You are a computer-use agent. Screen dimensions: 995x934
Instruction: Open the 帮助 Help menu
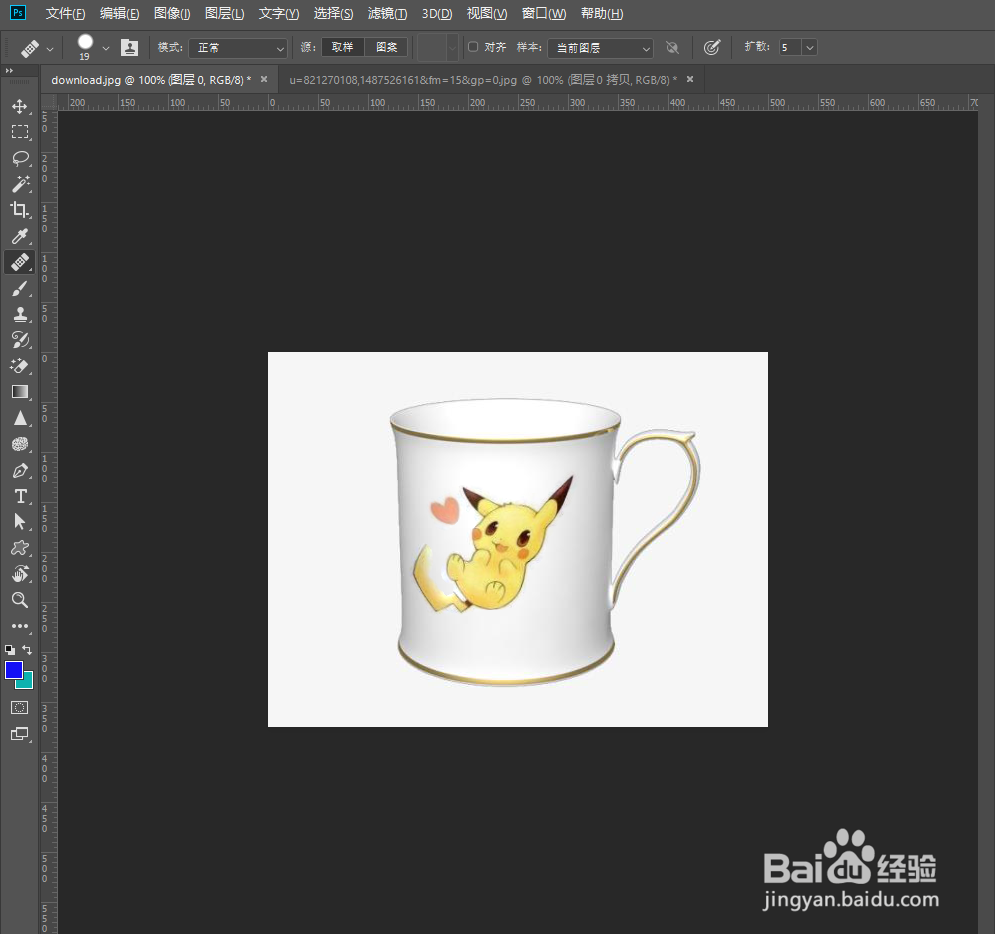pyautogui.click(x=602, y=13)
